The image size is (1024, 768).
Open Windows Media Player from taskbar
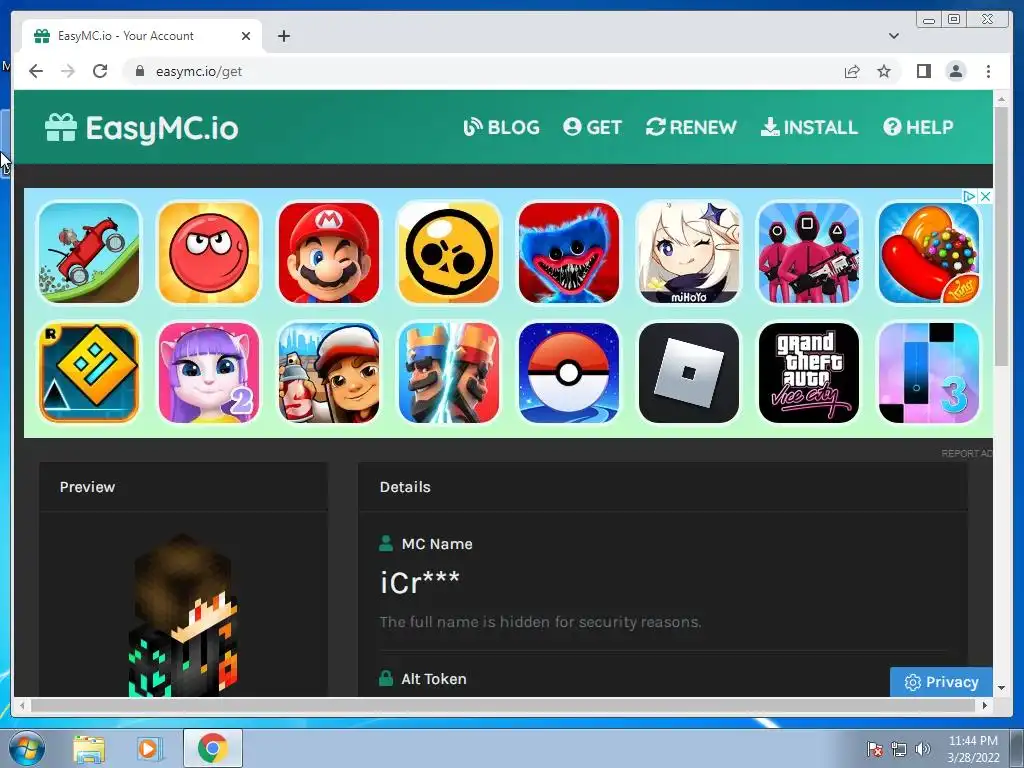[148, 748]
